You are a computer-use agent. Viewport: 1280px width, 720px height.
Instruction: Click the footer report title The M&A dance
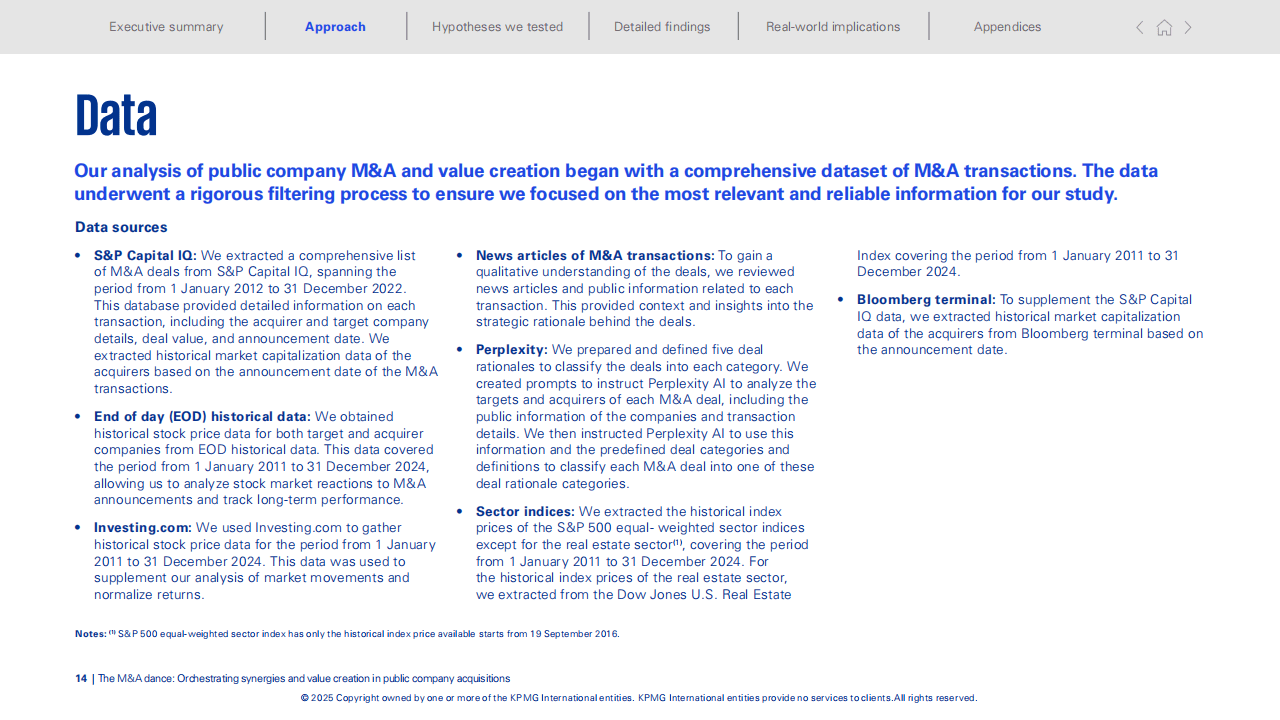[303, 678]
